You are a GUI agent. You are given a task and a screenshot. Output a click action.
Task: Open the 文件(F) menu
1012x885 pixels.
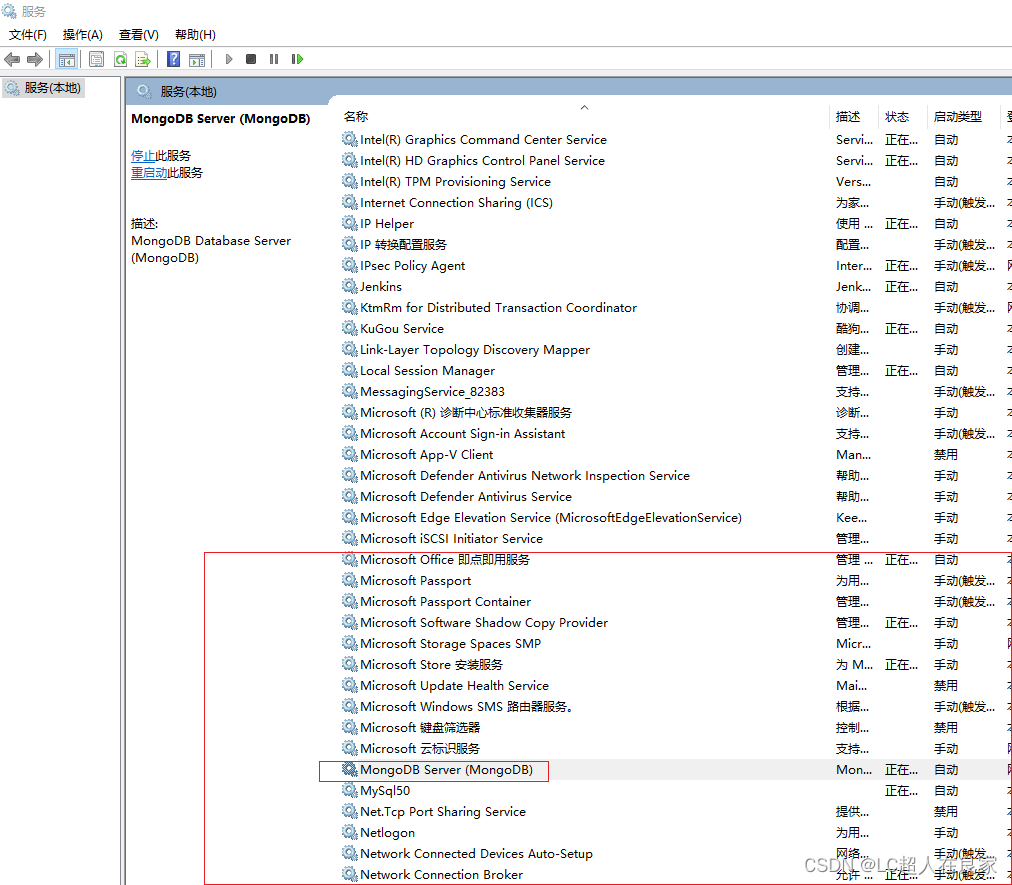(x=28, y=35)
